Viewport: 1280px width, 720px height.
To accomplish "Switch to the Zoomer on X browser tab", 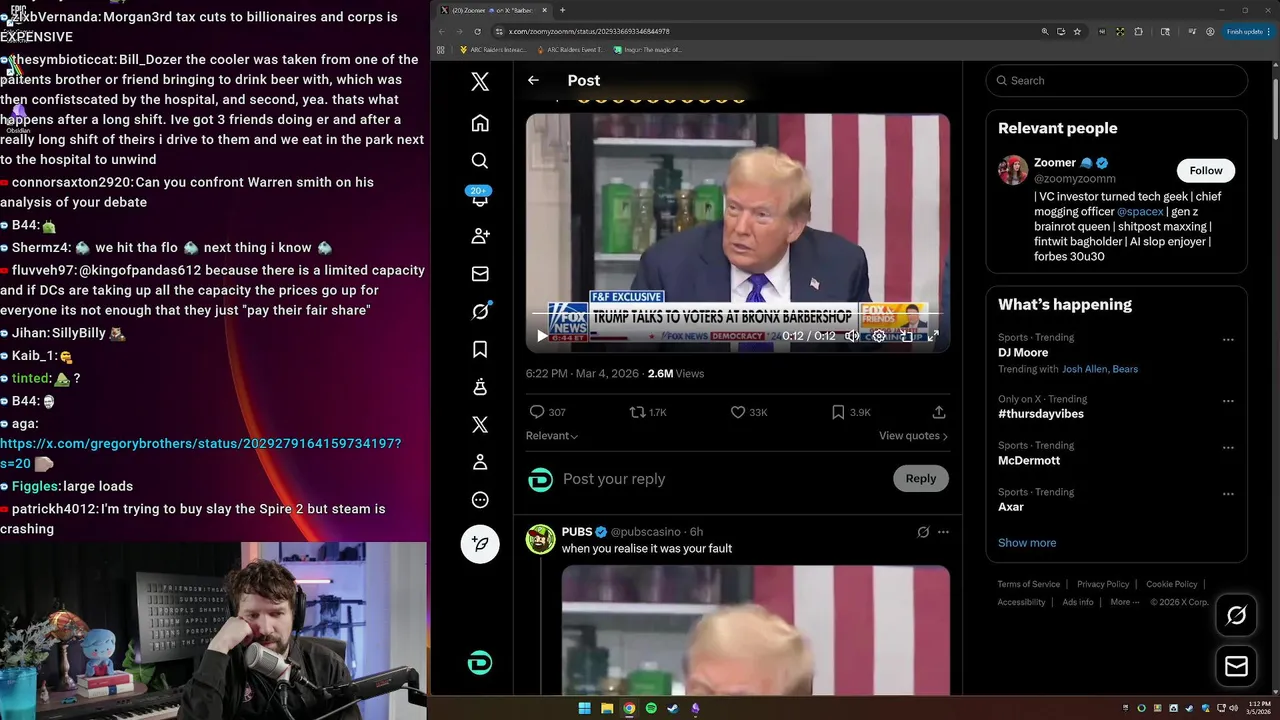I will click(x=492, y=10).
